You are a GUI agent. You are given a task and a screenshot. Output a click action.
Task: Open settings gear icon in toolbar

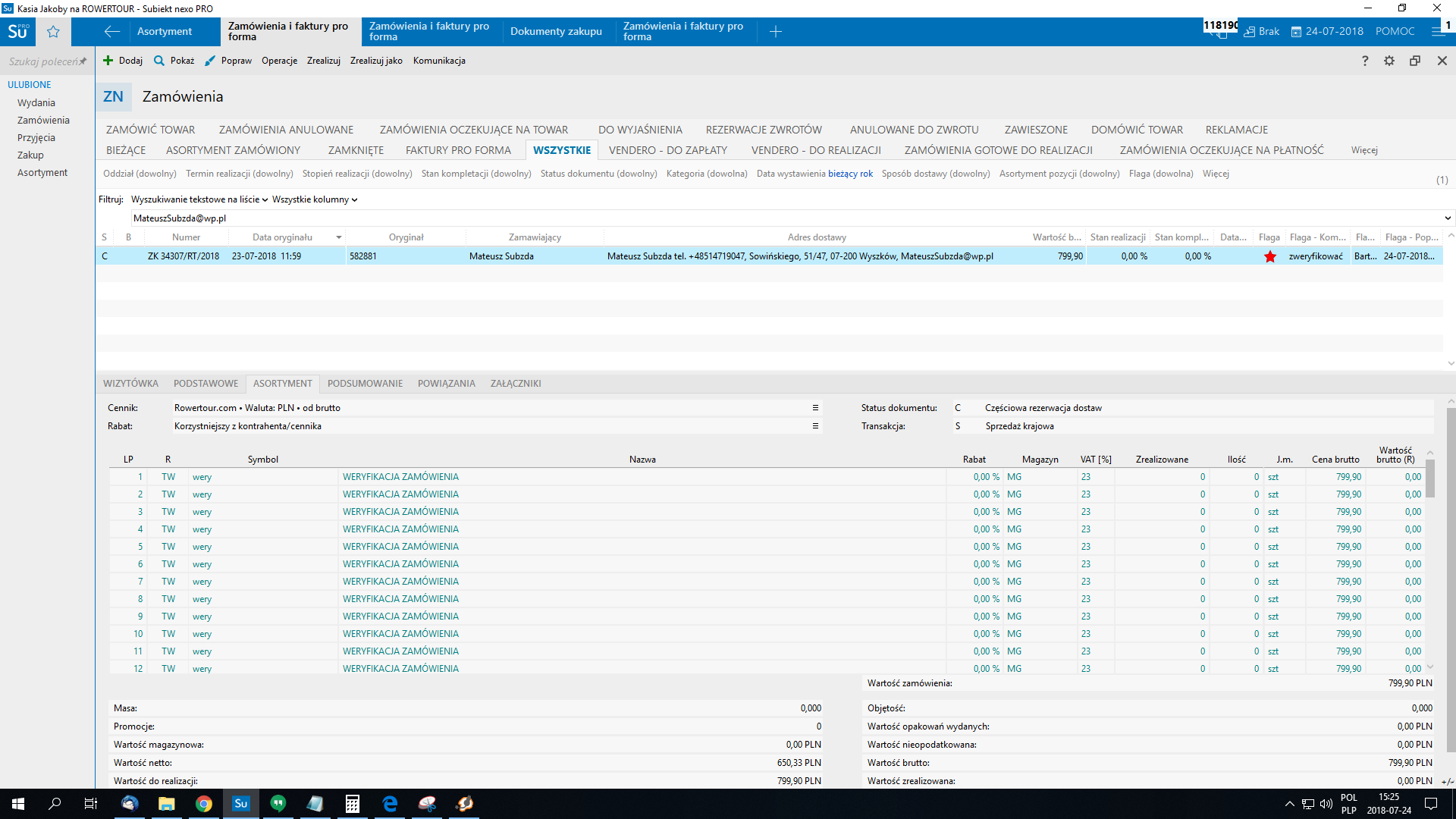(x=1389, y=61)
